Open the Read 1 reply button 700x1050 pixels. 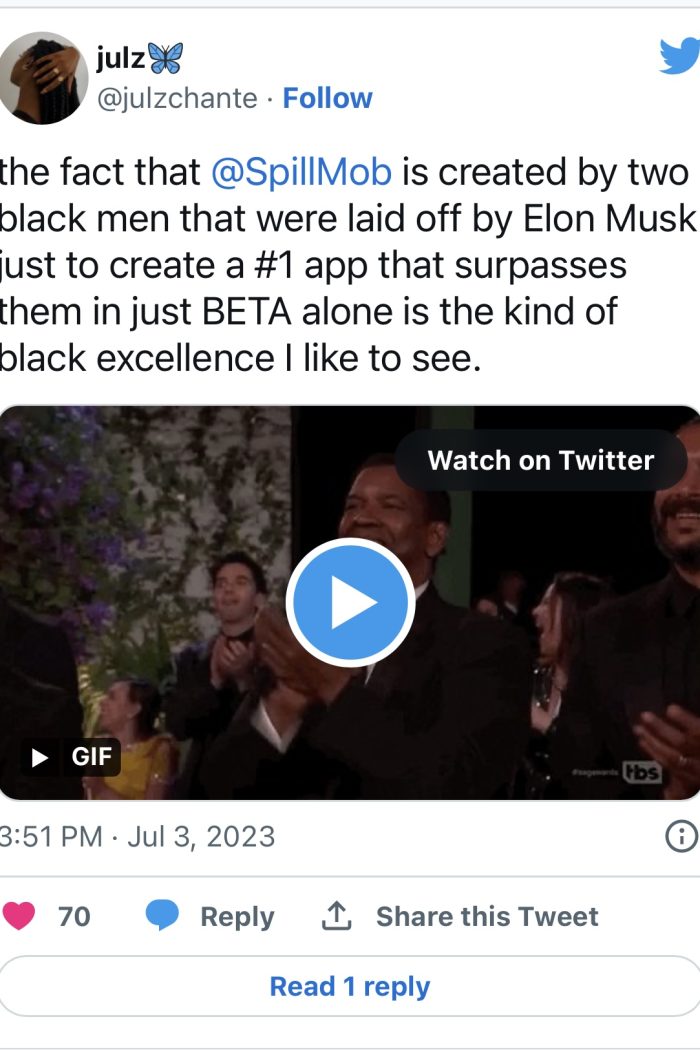pos(350,987)
